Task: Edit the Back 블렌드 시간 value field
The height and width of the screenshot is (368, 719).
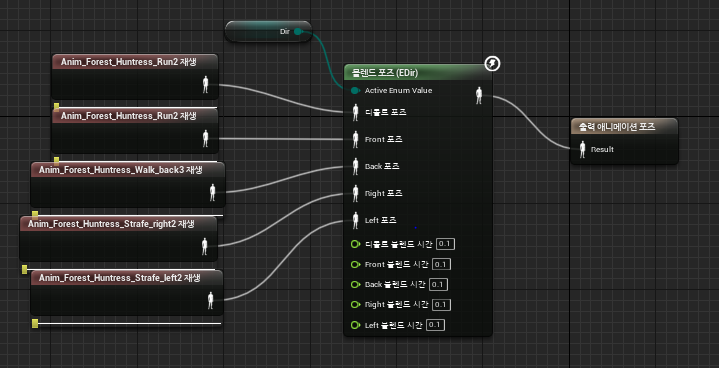Action: click(x=438, y=285)
